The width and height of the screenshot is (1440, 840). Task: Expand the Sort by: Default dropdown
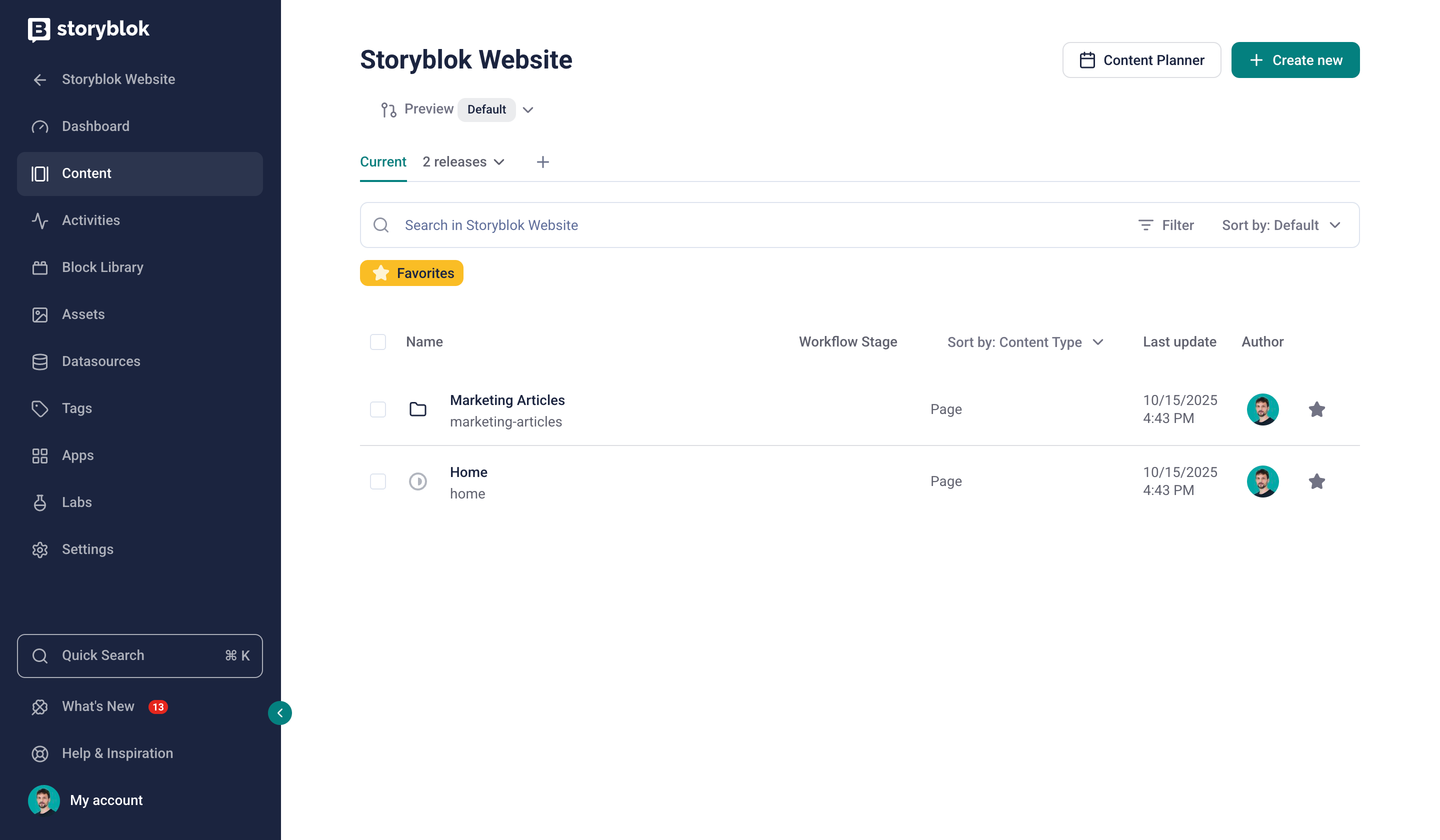click(1280, 225)
